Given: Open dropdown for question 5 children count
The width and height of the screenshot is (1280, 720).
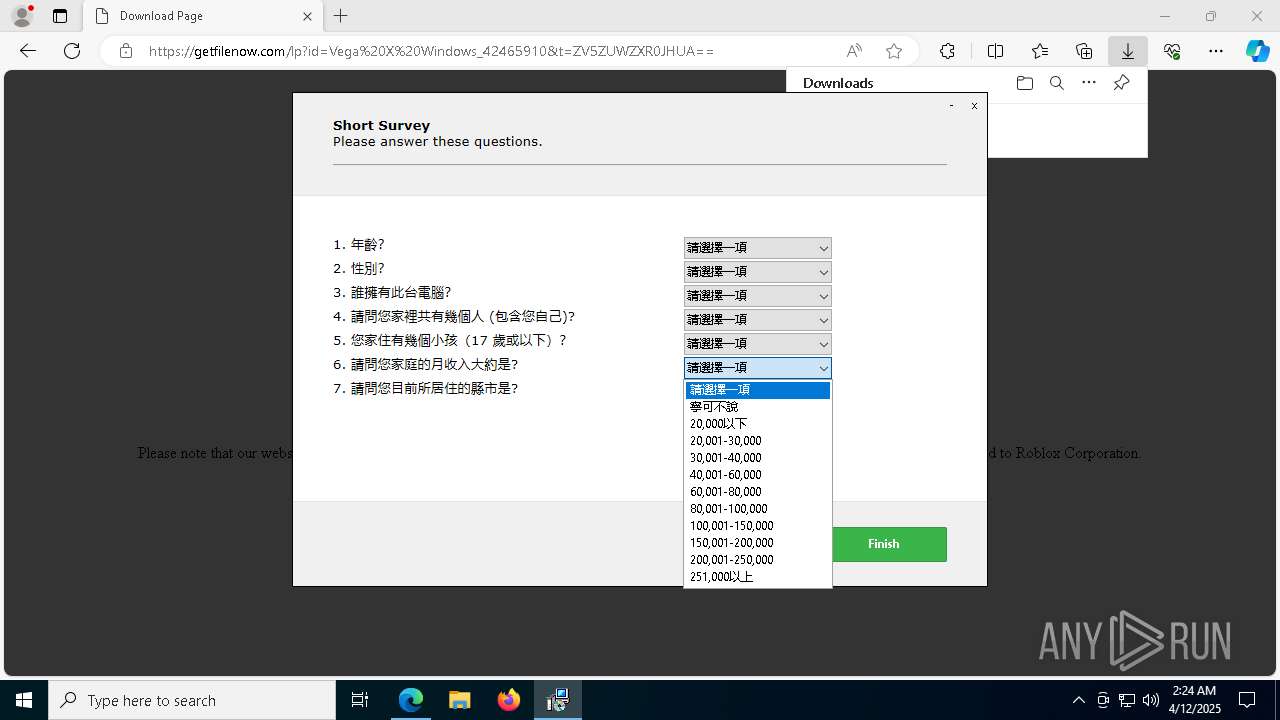Looking at the screenshot, I should 758,344.
